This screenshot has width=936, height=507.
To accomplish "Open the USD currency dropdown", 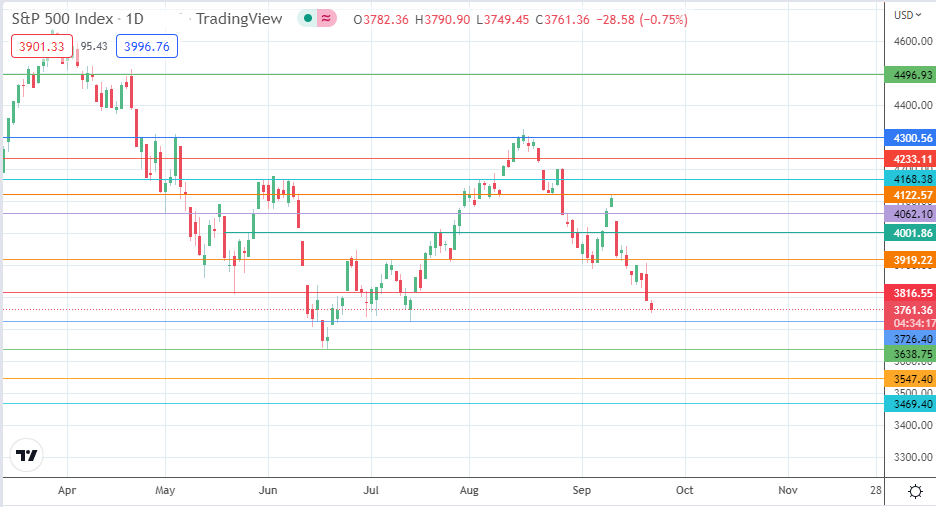I will (x=909, y=15).
